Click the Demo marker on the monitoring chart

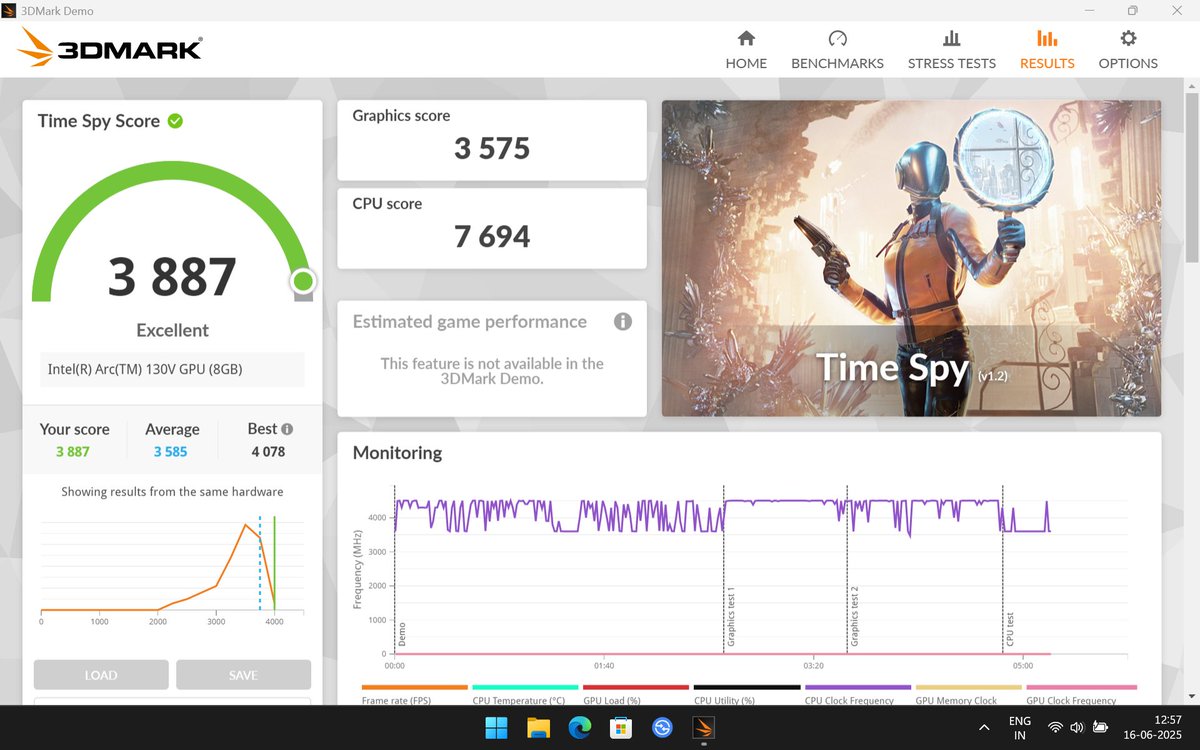point(402,634)
